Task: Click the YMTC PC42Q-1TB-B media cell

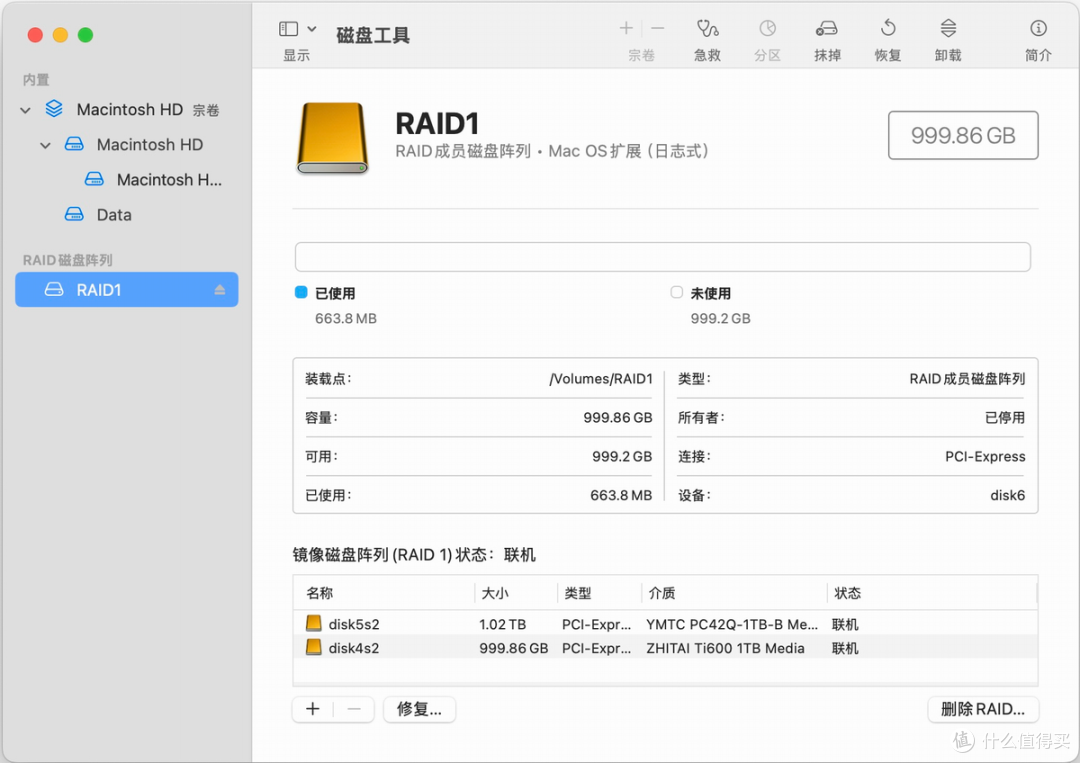Action: pos(732,625)
